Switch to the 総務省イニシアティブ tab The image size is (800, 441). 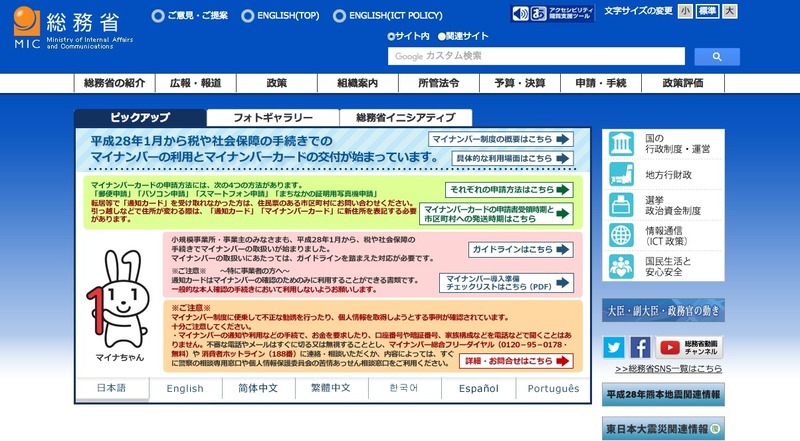(406, 118)
